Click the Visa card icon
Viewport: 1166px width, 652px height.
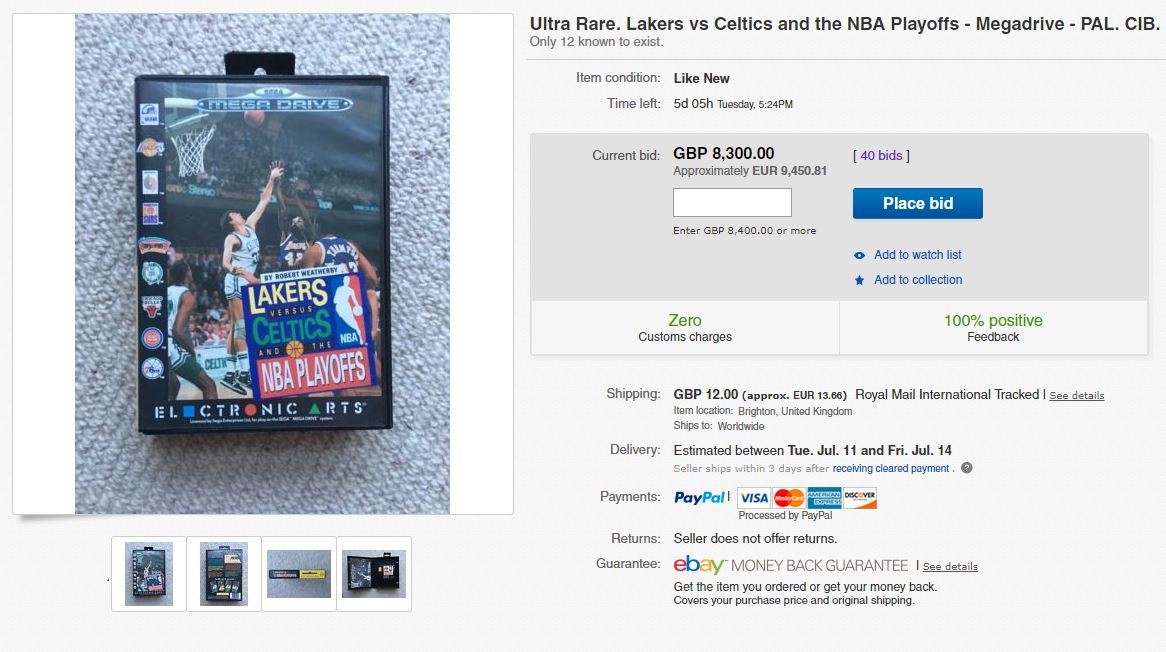click(754, 498)
